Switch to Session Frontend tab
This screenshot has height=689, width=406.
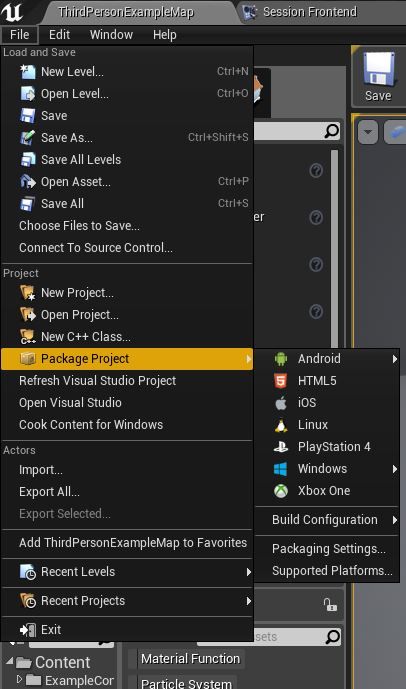310,12
